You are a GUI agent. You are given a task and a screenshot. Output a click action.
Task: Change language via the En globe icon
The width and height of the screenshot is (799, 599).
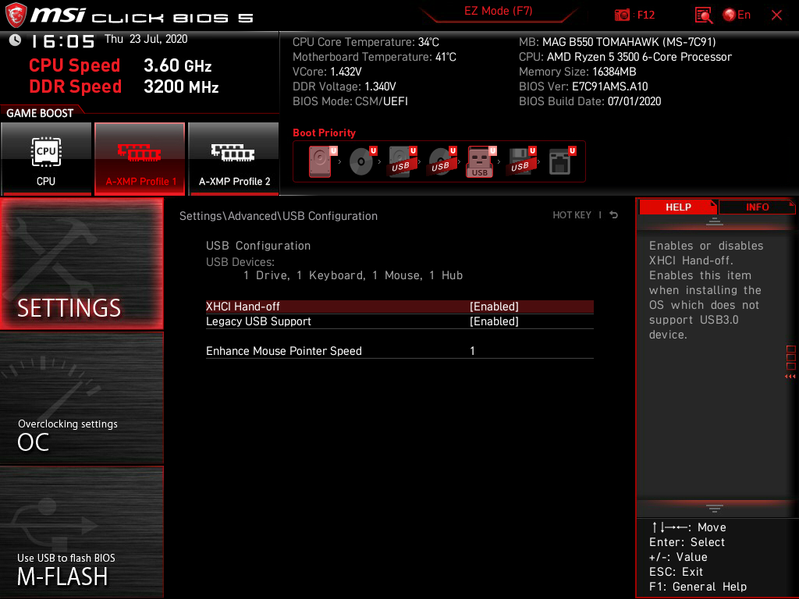pos(736,15)
